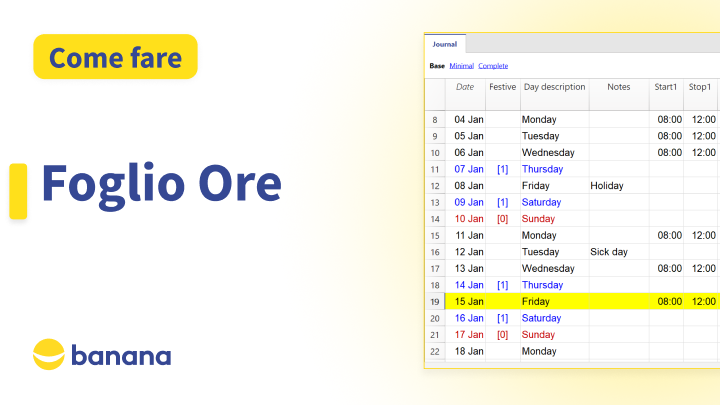Screen dimensions: 720x405
Task: Select row number 8 header
Action: [435, 120]
